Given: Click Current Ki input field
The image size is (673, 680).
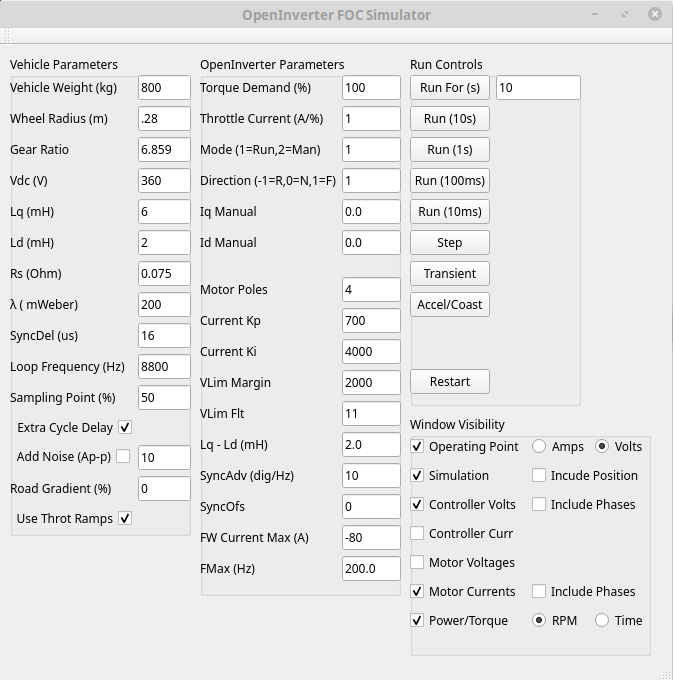Looking at the screenshot, I should (371, 352).
